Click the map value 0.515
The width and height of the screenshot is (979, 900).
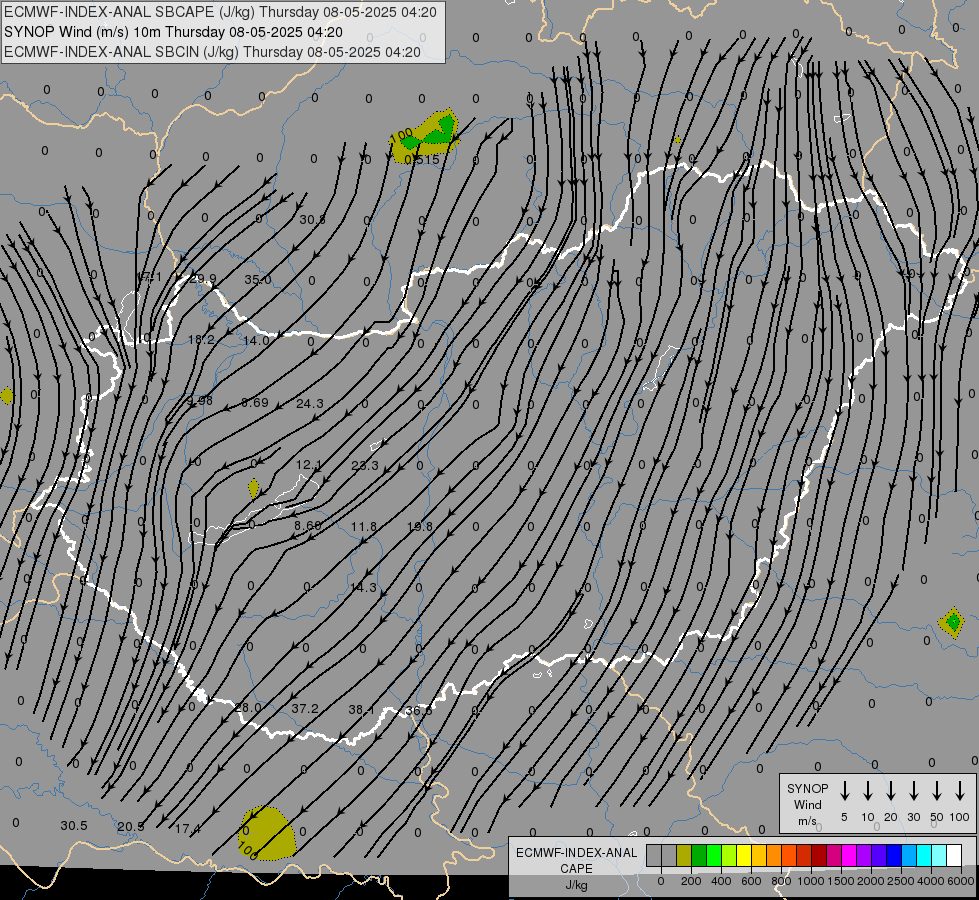(422, 160)
